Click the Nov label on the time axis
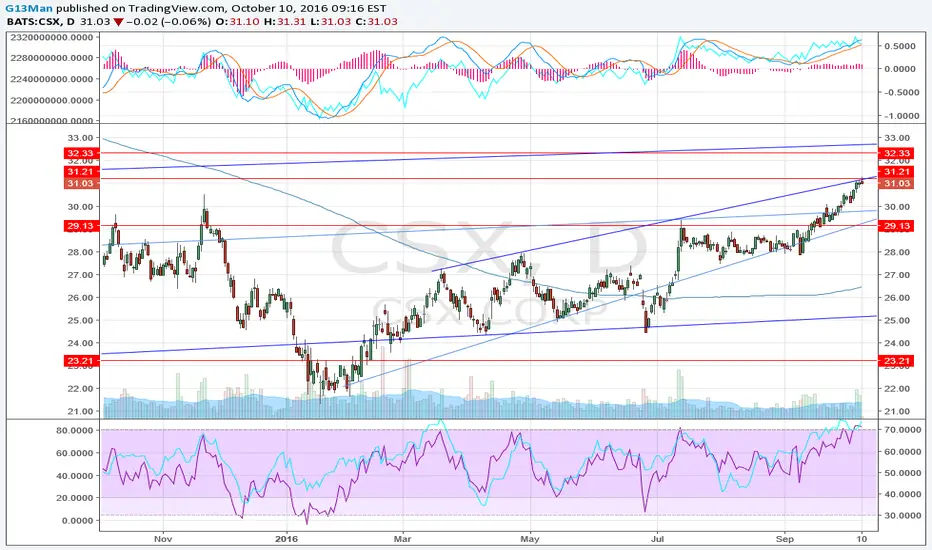 pyautogui.click(x=163, y=539)
